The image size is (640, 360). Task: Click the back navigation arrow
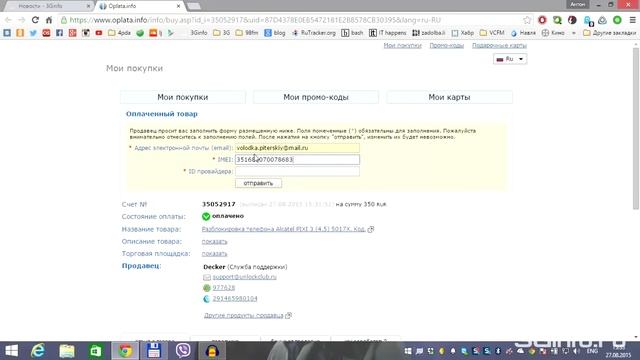(8, 20)
